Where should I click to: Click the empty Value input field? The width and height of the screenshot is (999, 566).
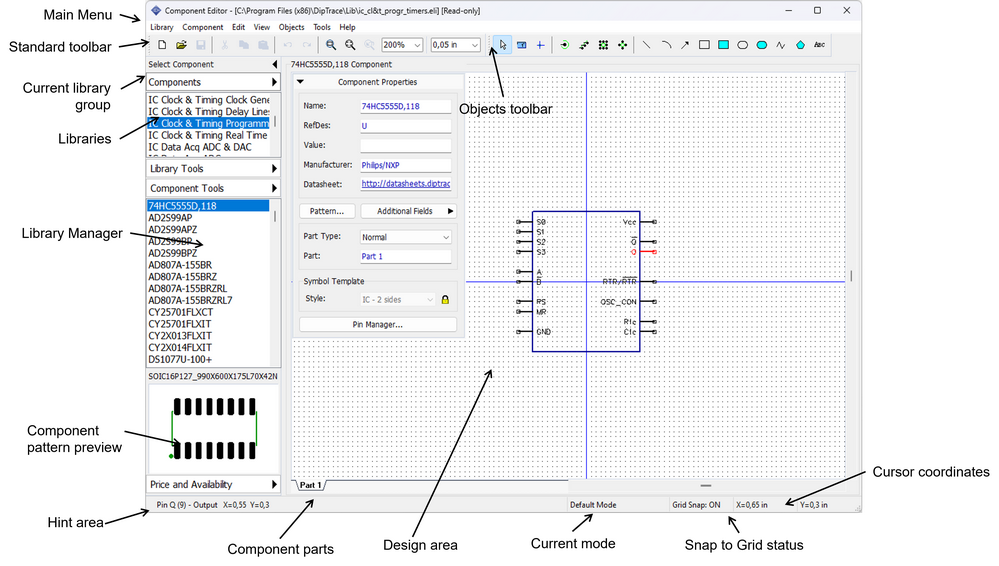pyautogui.click(x=405, y=145)
